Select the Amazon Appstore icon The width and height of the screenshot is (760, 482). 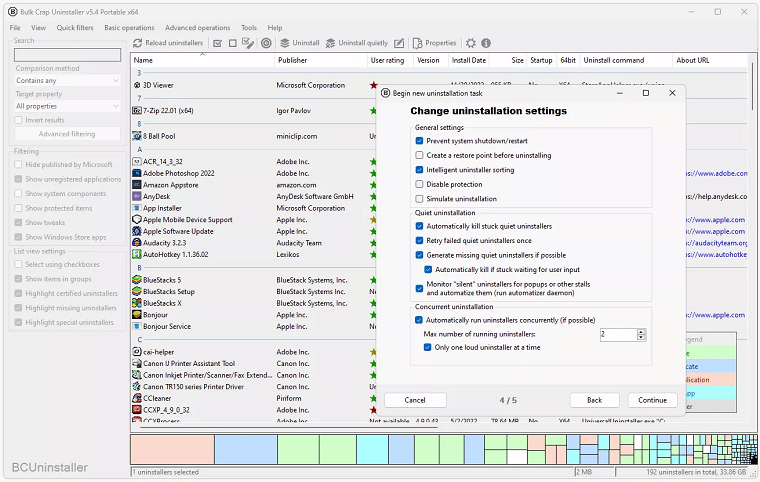137,185
